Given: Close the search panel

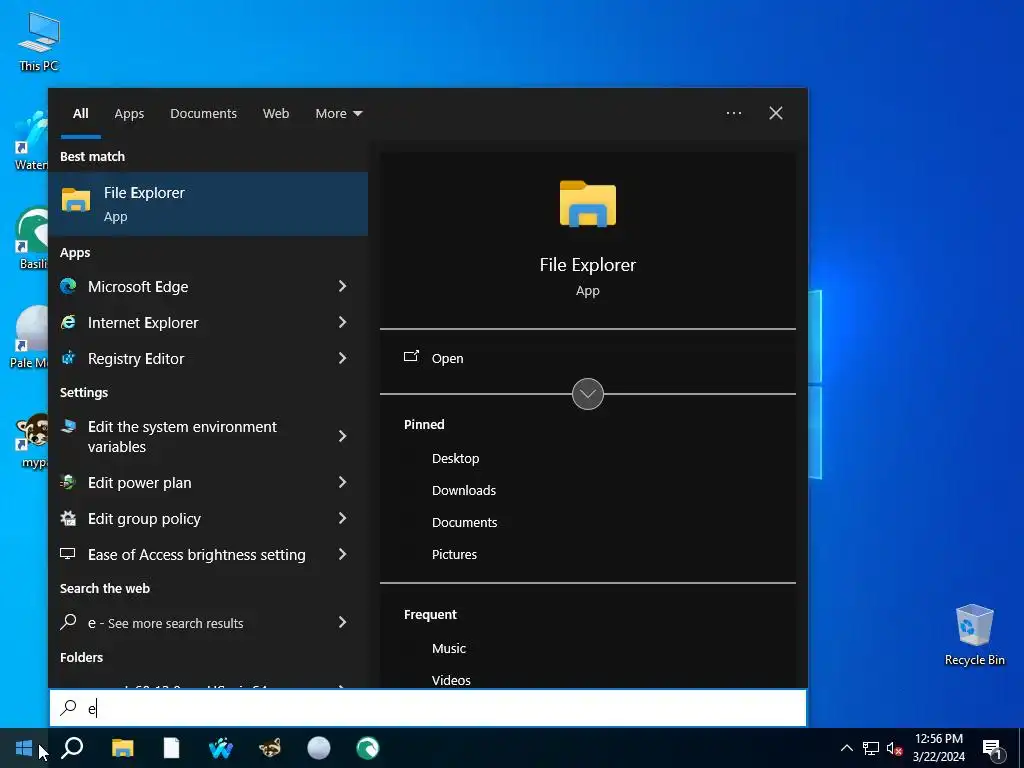Looking at the screenshot, I should (x=776, y=113).
